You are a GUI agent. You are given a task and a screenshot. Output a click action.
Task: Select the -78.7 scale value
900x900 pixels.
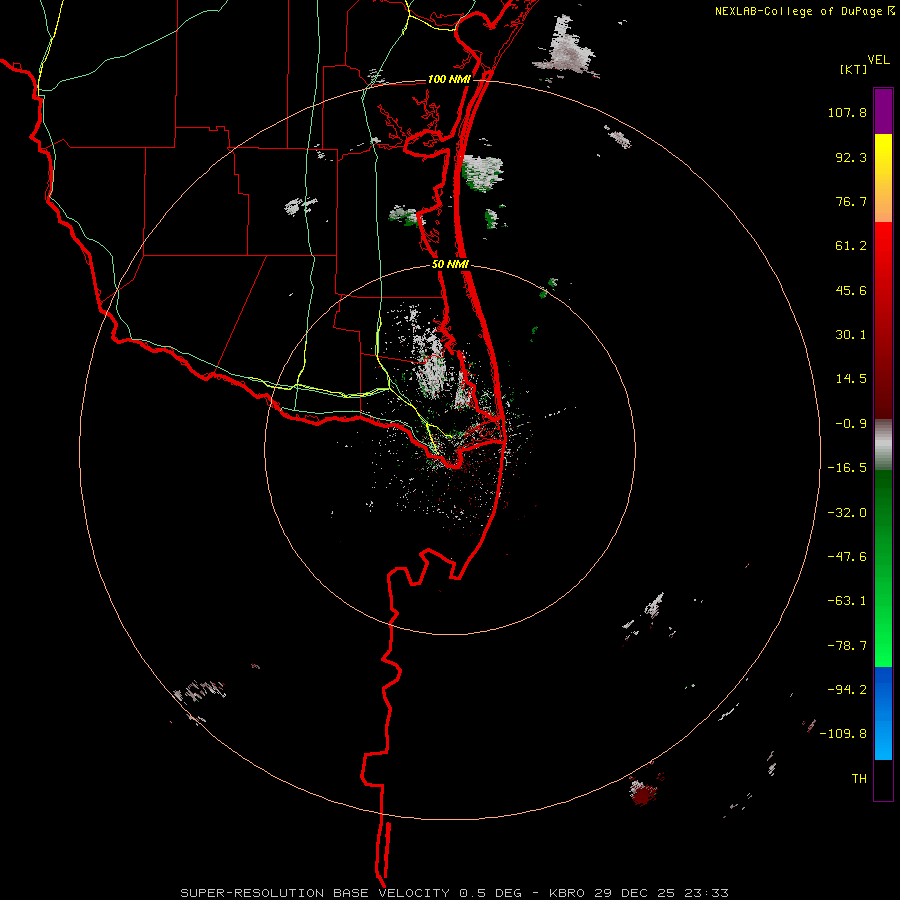(x=847, y=646)
